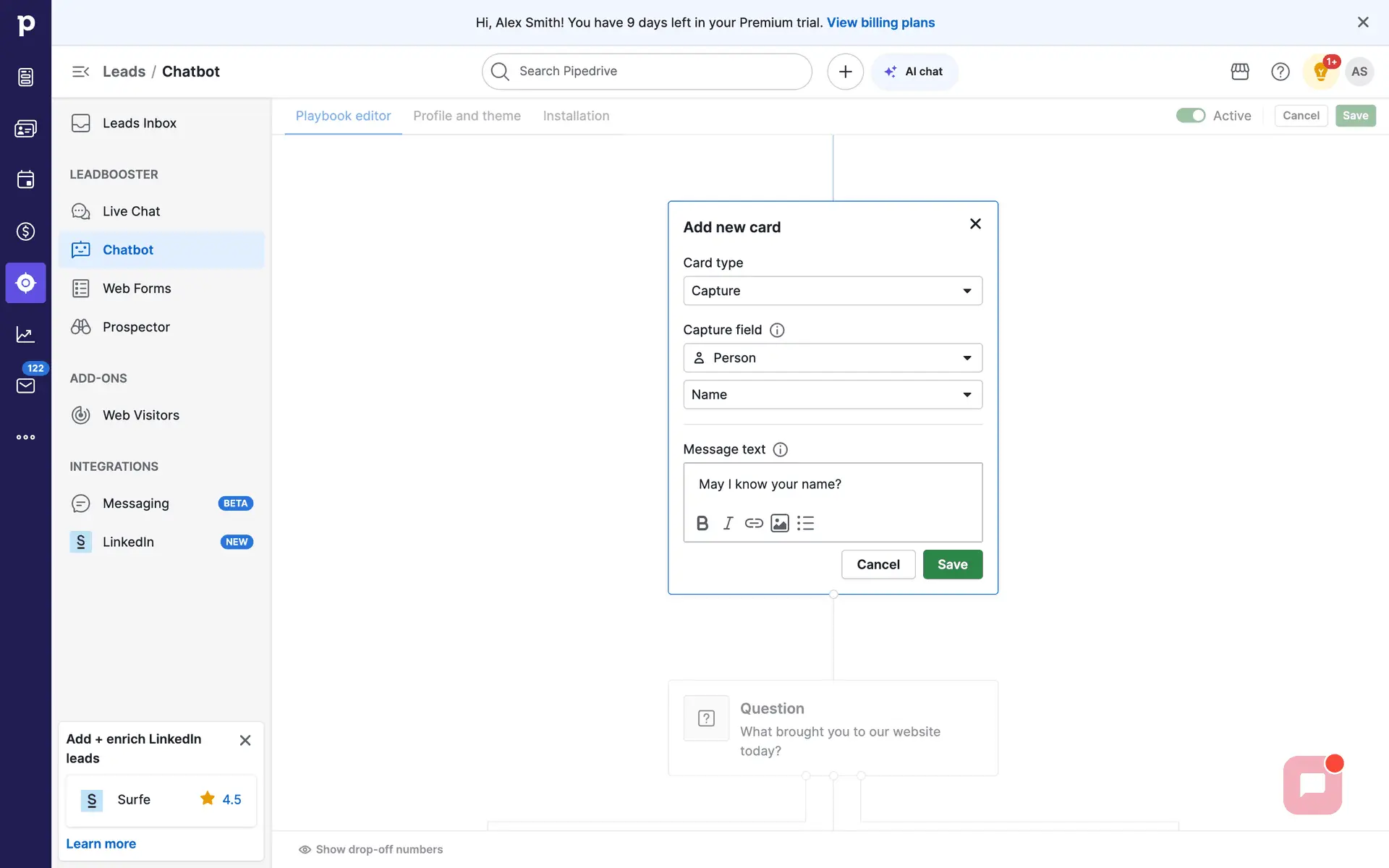1389x868 pixels.
Task: Click the Italic formatting icon
Action: click(728, 523)
